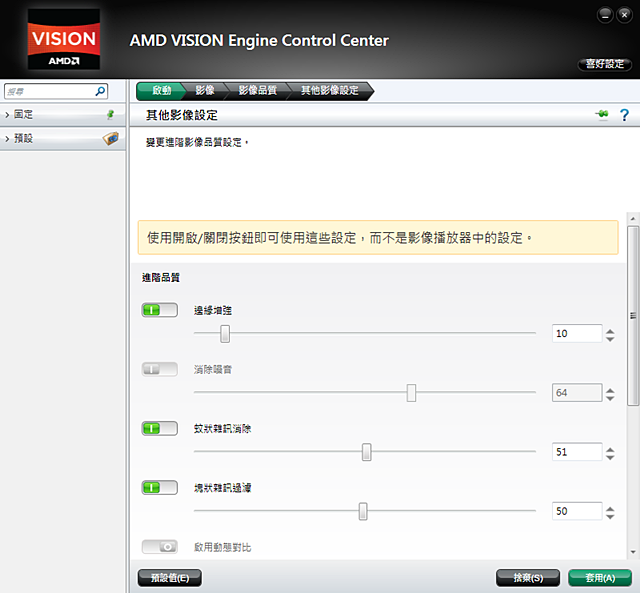Screen dimensions: 640x593
Task: Open the 影像品質 breadcrumb item
Action: click(258, 91)
